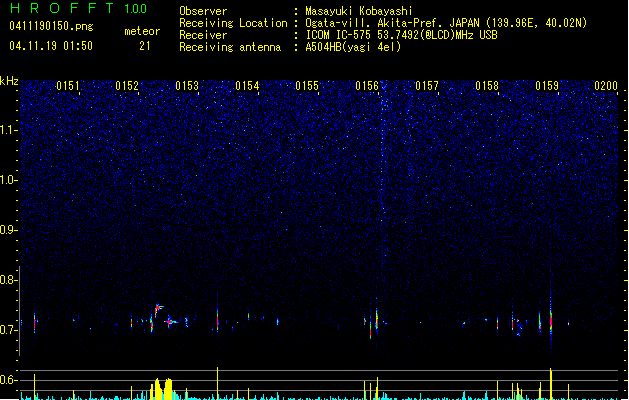Click the large yellow intensity burst in bottom graph

162,388
